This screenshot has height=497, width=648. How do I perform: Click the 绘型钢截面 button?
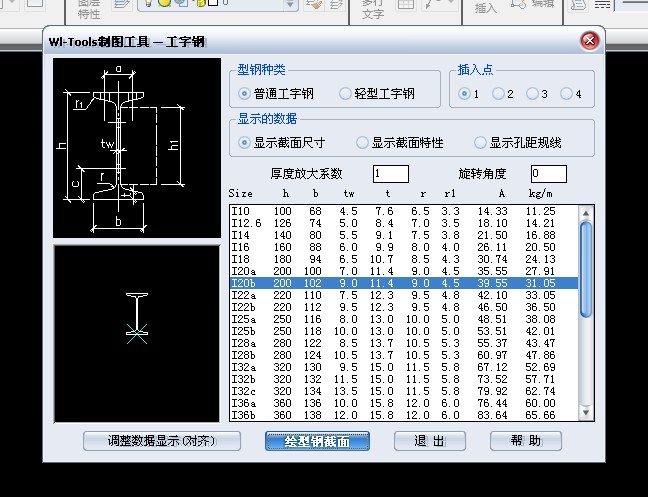pyautogui.click(x=317, y=441)
